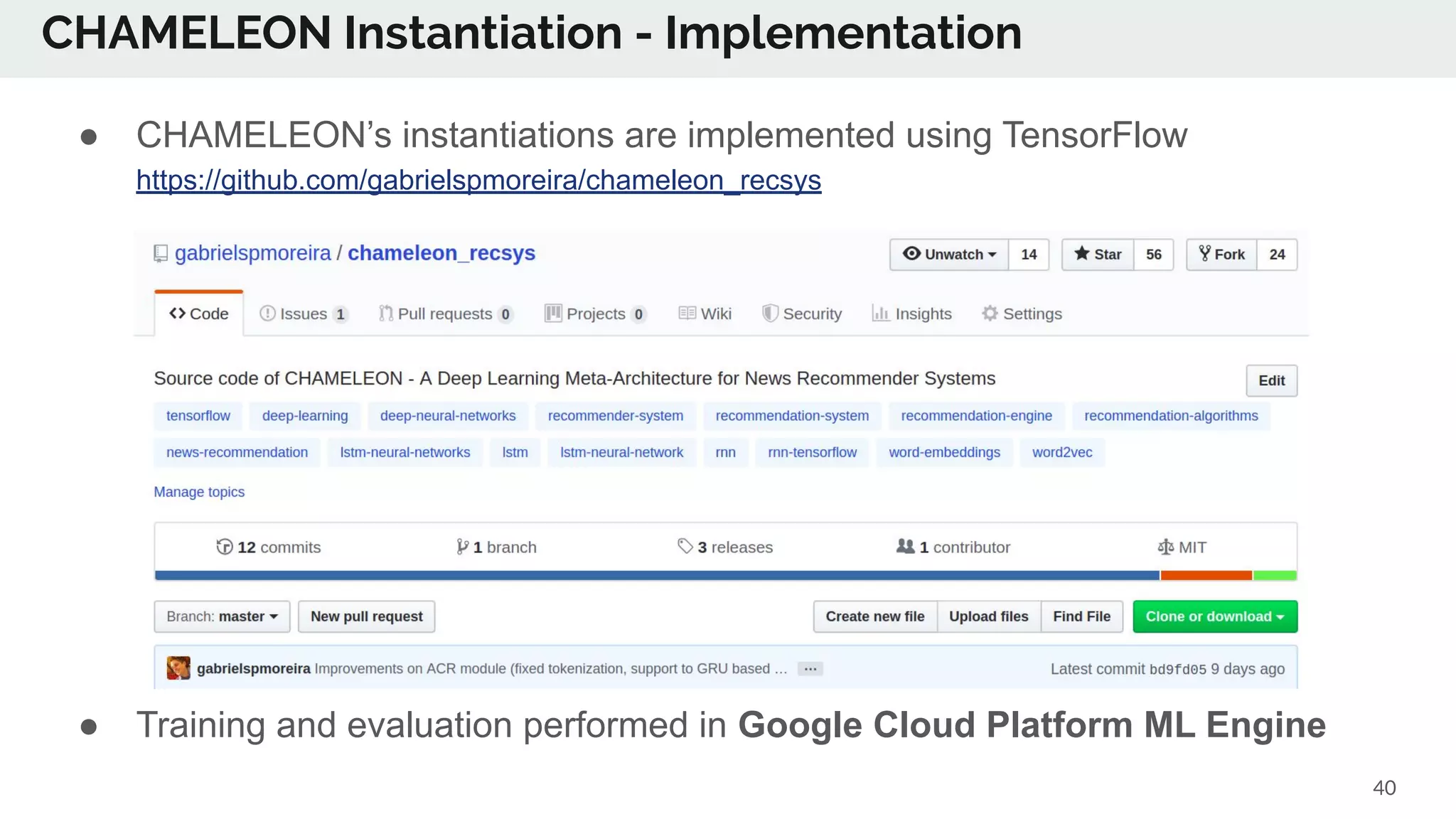Open gabrielspmoreira commit author link
The width and height of the screenshot is (1456, 819).
(254, 668)
